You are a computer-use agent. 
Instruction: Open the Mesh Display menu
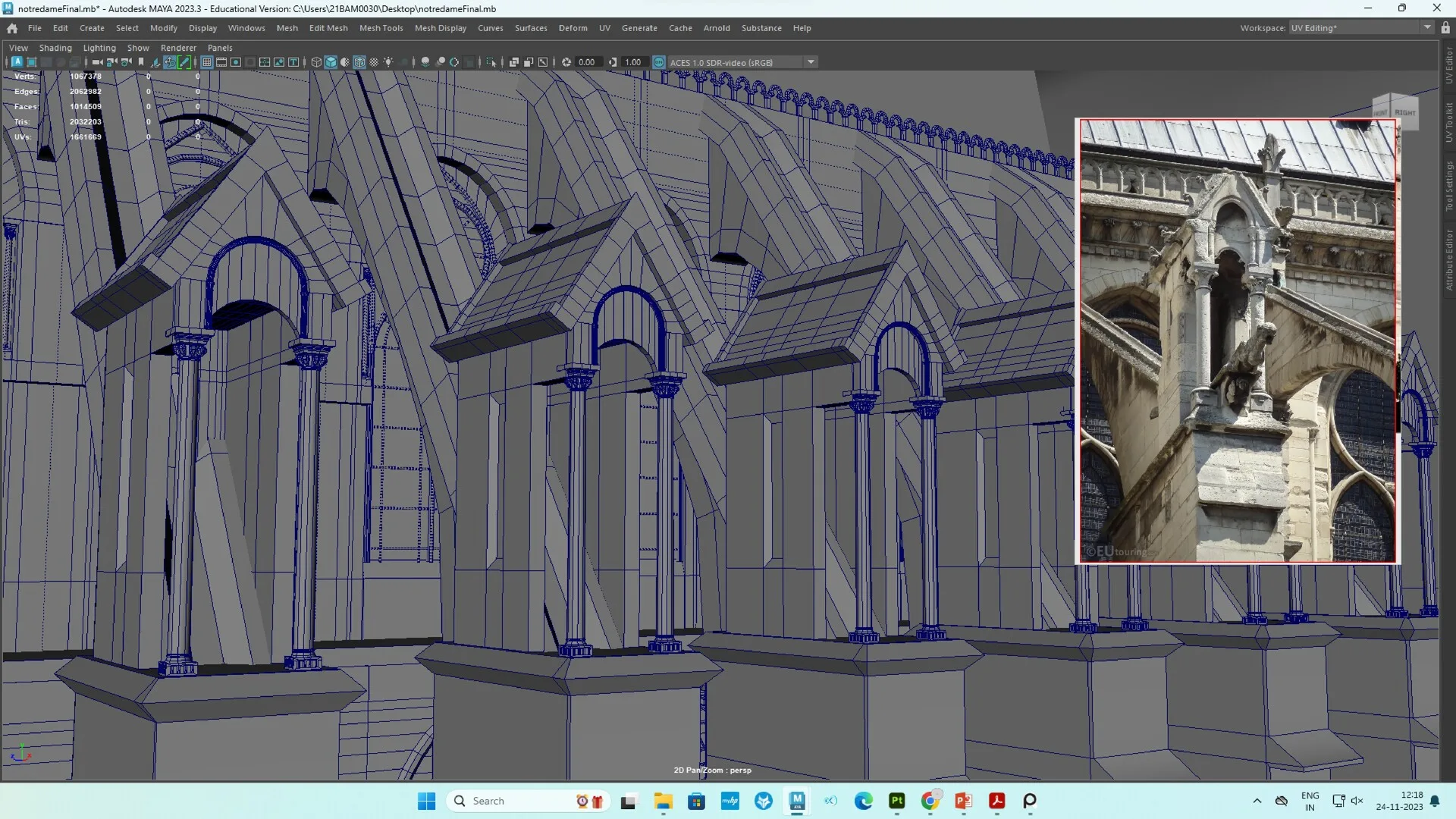441,28
